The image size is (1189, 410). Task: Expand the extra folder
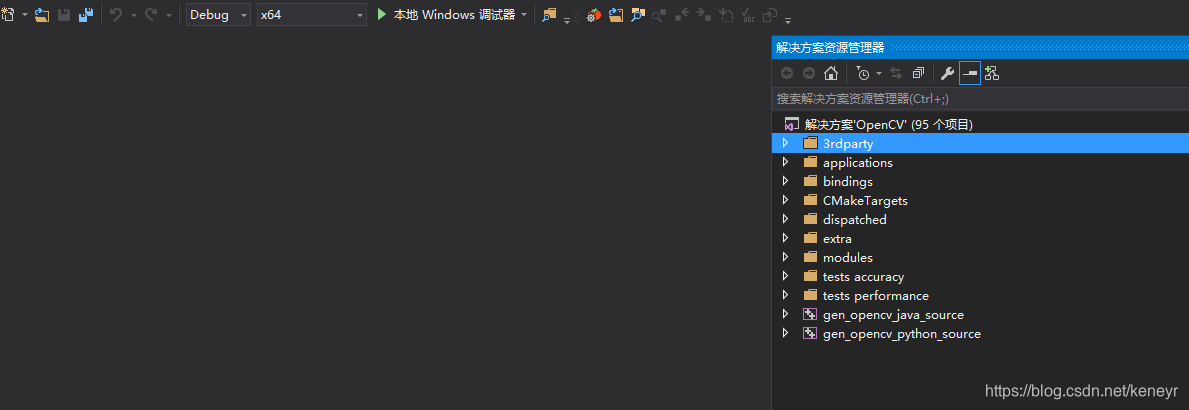[x=786, y=238]
